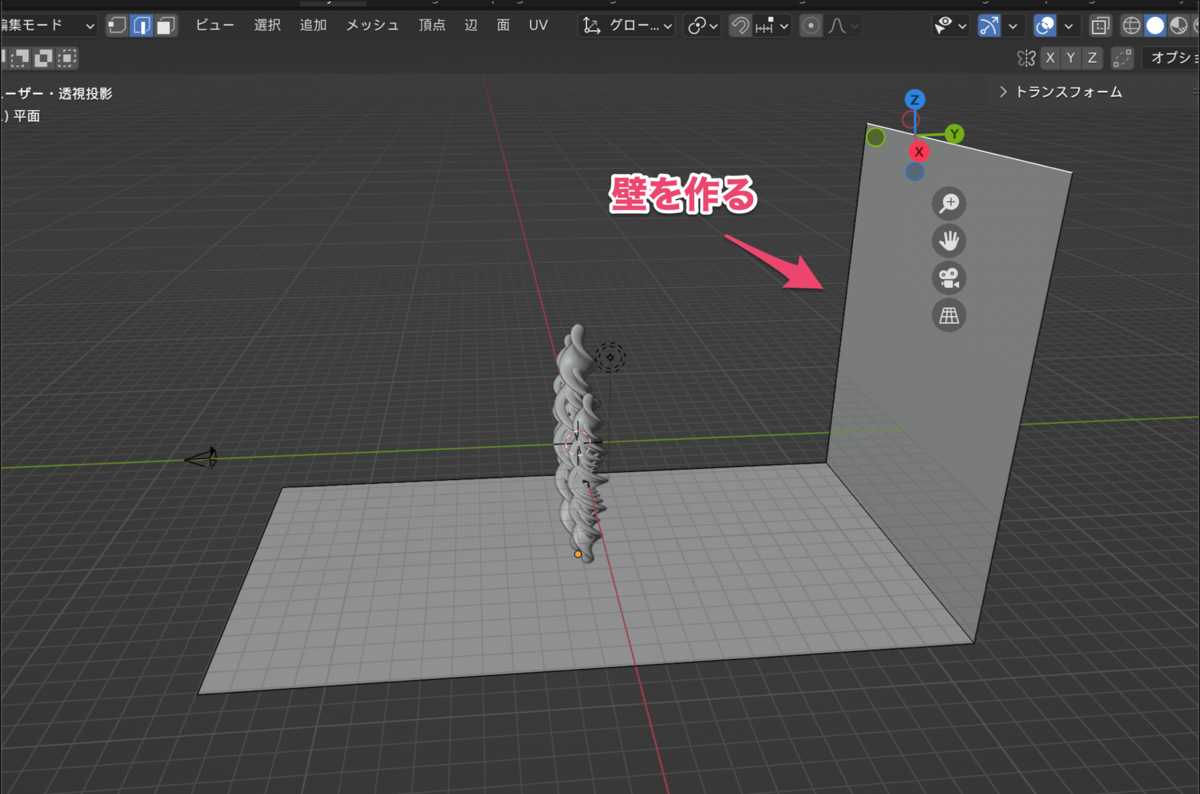Screen dimensions: 1200x794
Task: Toggle Z axis mirror
Action: pyautogui.click(x=1093, y=58)
